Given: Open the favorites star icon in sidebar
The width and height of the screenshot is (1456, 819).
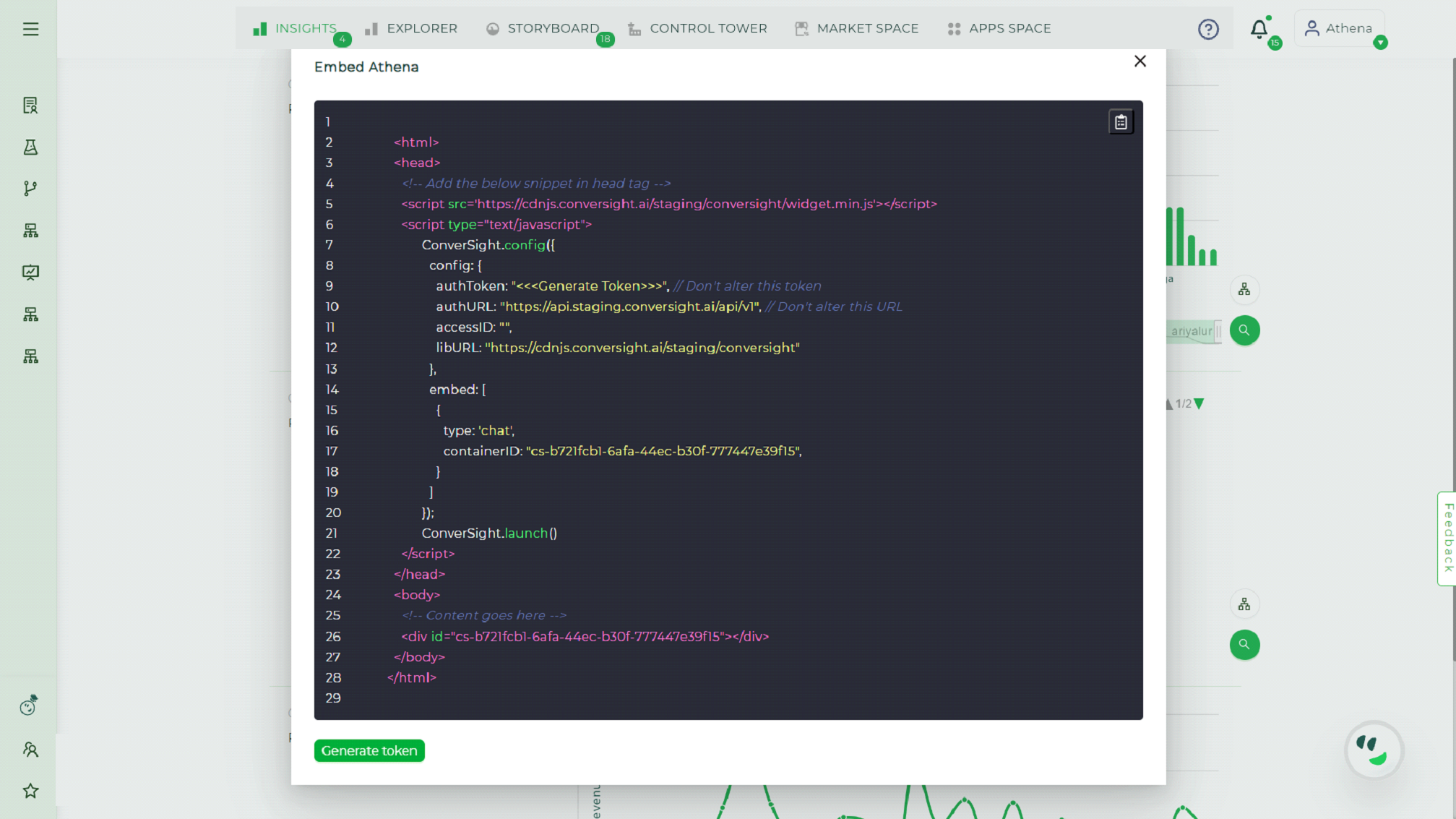Looking at the screenshot, I should 30,791.
